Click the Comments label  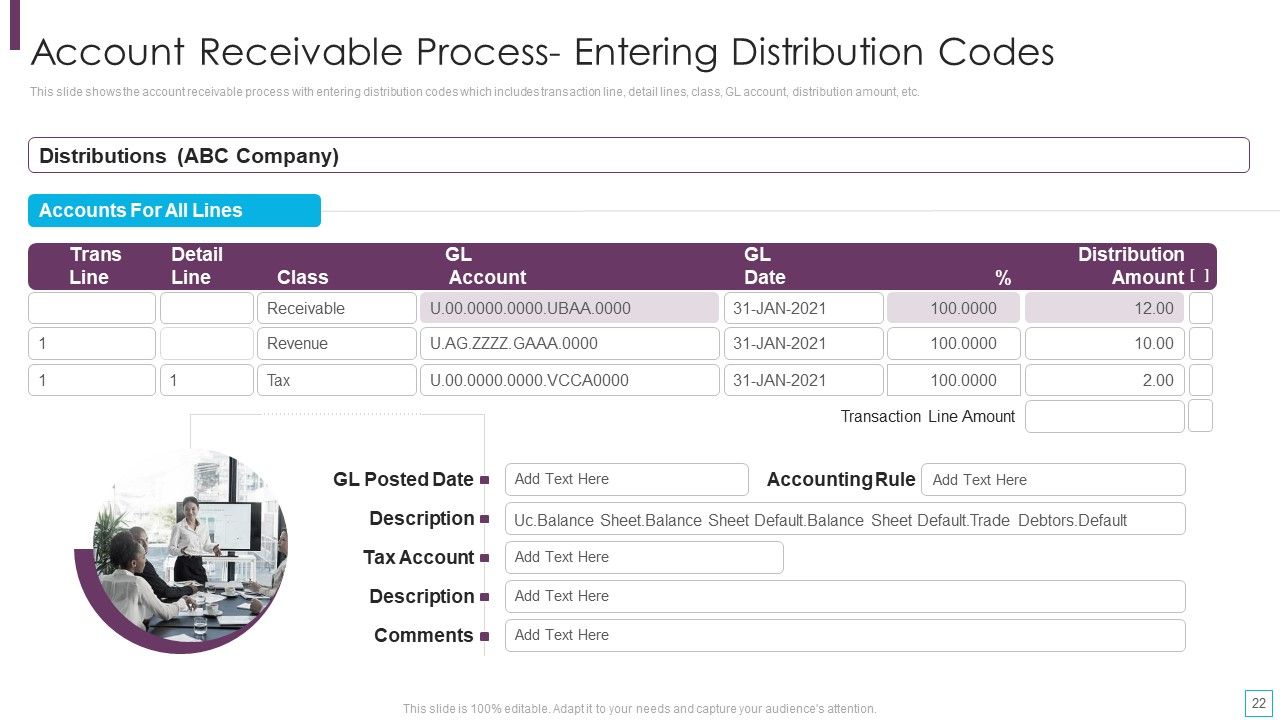pos(423,635)
